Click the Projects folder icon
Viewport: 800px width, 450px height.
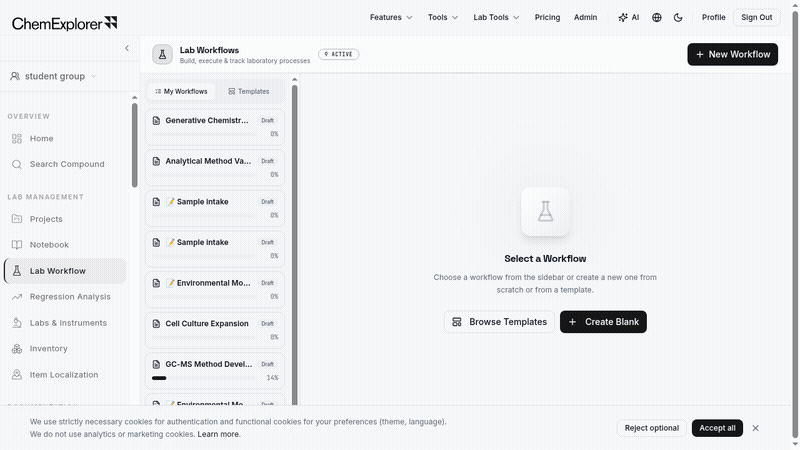(x=17, y=219)
